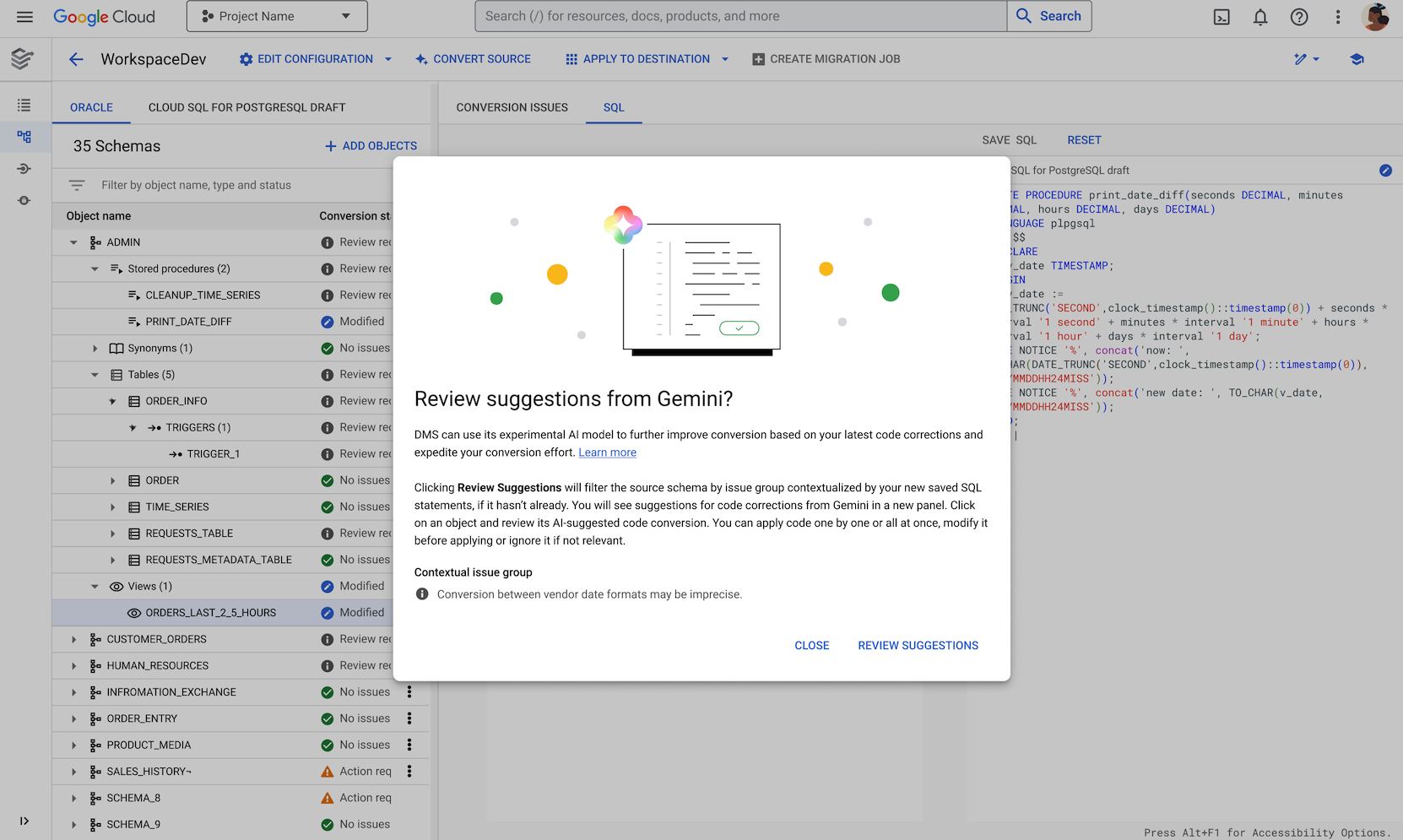The height and width of the screenshot is (840, 1403).
Task: Open the Learn more link in dialog
Action: (607, 452)
